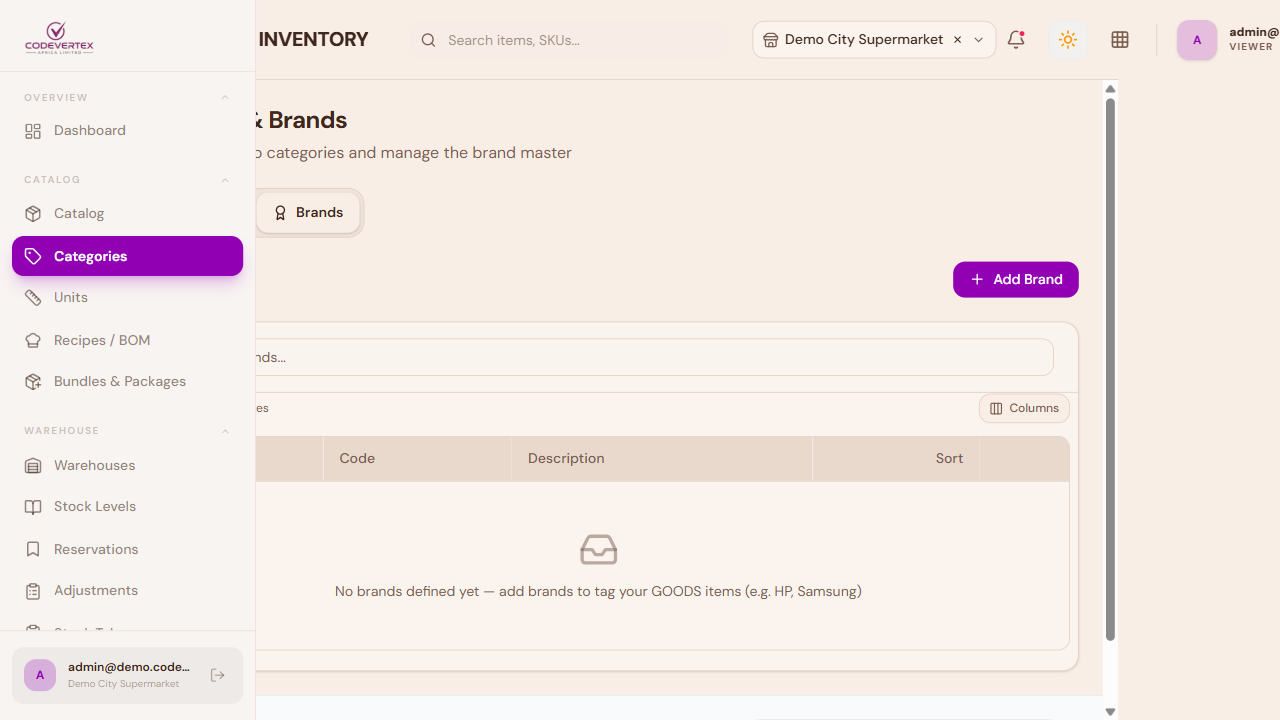Click the CodeVertex logo
The width and height of the screenshot is (1280, 720).
click(59, 38)
